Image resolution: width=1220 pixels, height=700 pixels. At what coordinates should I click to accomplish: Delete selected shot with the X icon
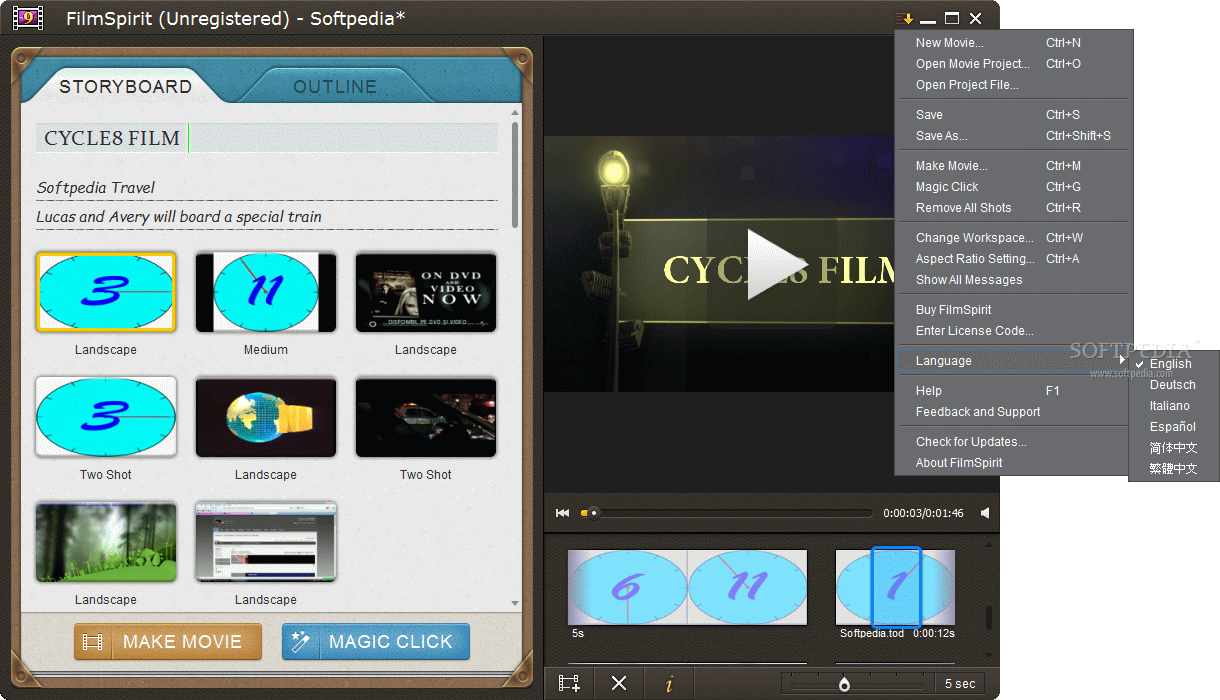click(619, 684)
